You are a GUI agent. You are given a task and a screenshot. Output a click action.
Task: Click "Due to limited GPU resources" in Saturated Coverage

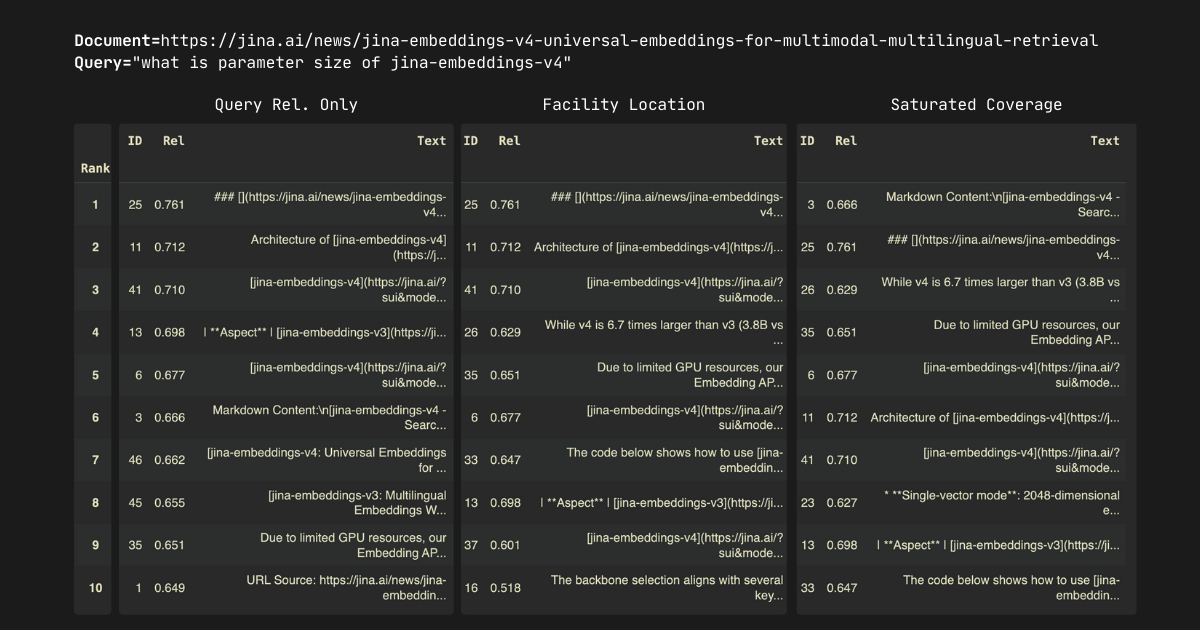[1027, 332]
